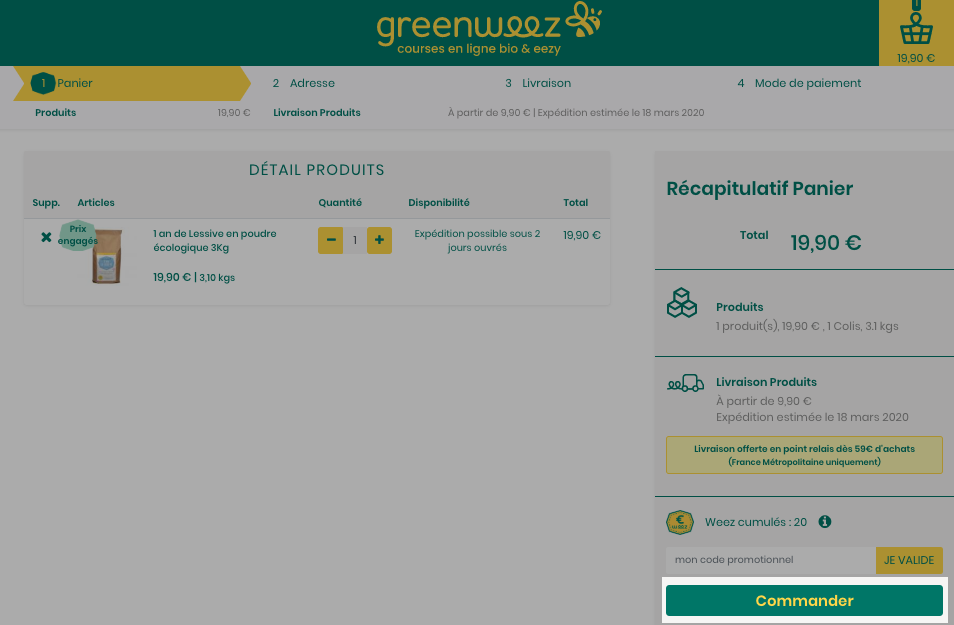The image size is (954, 625).
Task: Click the Greenweez logo
Action: click(x=490, y=29)
